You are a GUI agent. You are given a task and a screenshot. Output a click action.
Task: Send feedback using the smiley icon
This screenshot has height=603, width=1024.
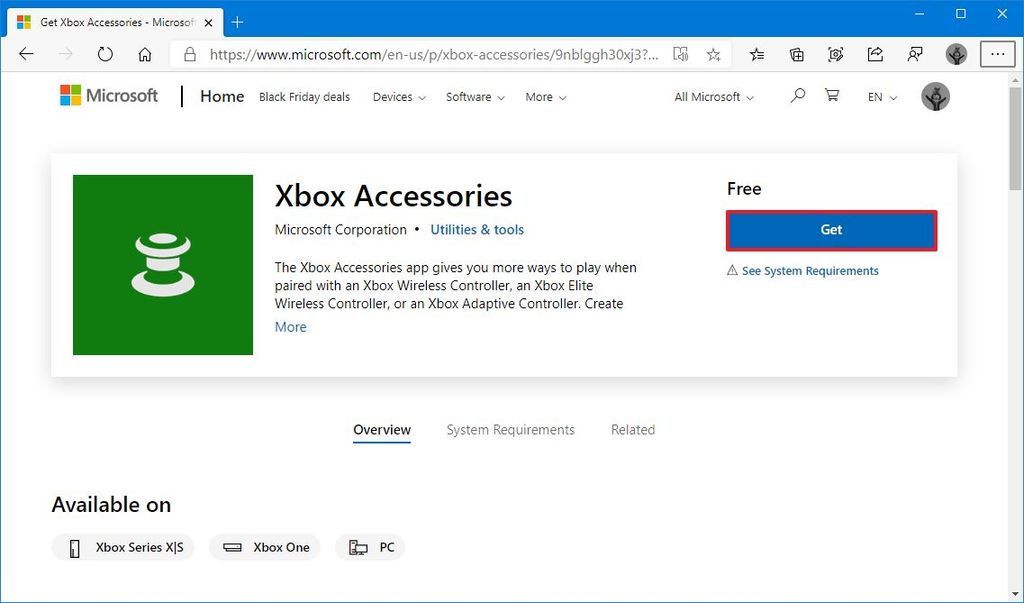[x=915, y=54]
